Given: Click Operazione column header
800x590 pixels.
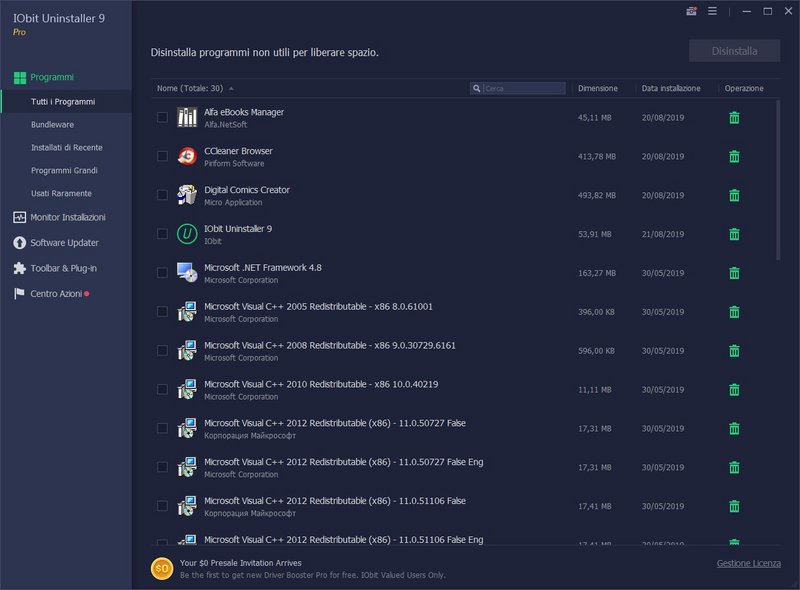Looking at the screenshot, I should (744, 88).
